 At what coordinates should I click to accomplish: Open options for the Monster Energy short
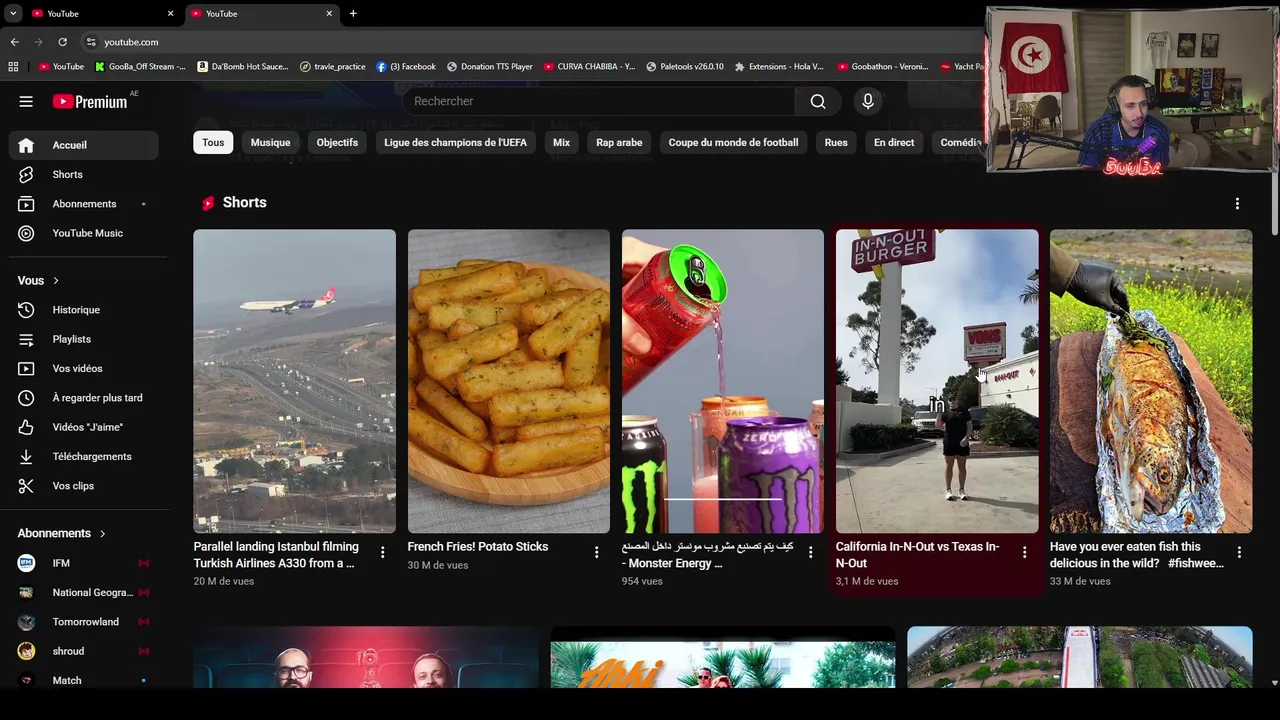click(x=810, y=552)
